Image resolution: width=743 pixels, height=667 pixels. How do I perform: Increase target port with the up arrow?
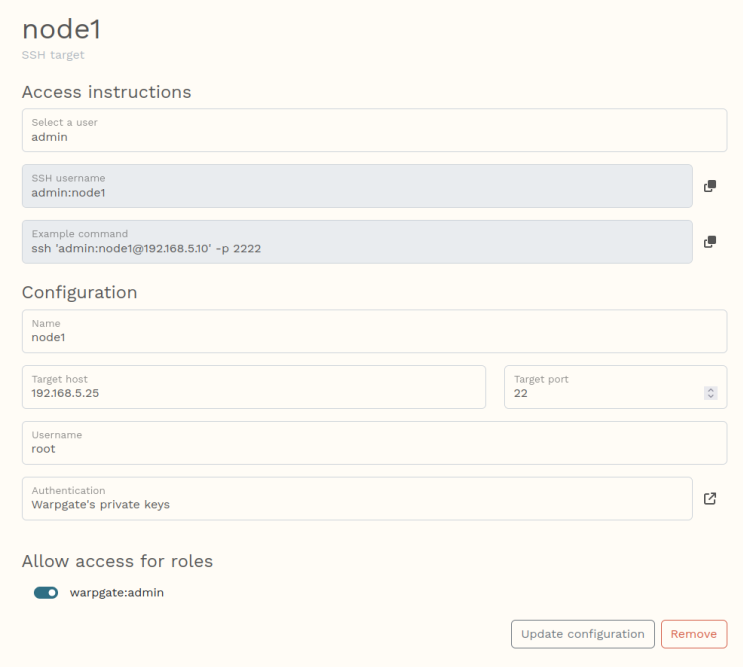coord(711,390)
